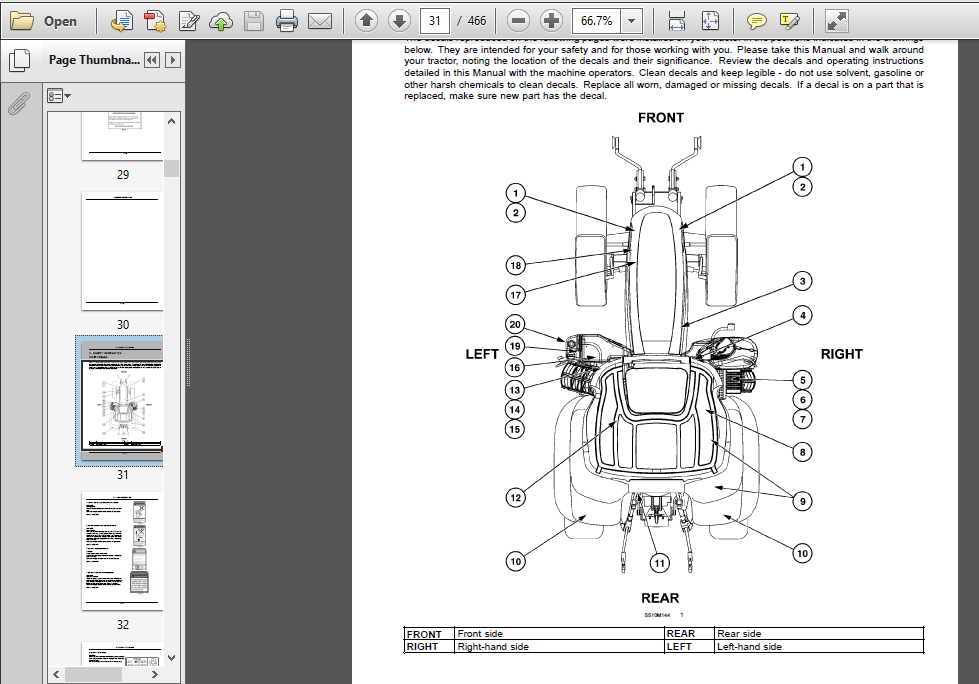The width and height of the screenshot is (979, 684).
Task: Click the Page Thumbnails panel title
Action: pyautogui.click(x=94, y=60)
